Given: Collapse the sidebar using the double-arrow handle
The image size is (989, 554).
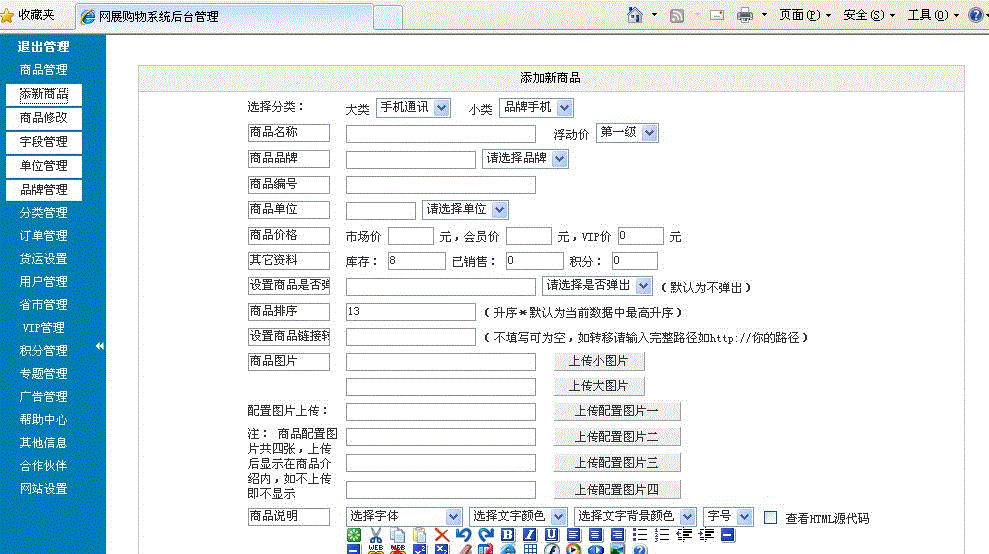Looking at the screenshot, I should click(100, 346).
